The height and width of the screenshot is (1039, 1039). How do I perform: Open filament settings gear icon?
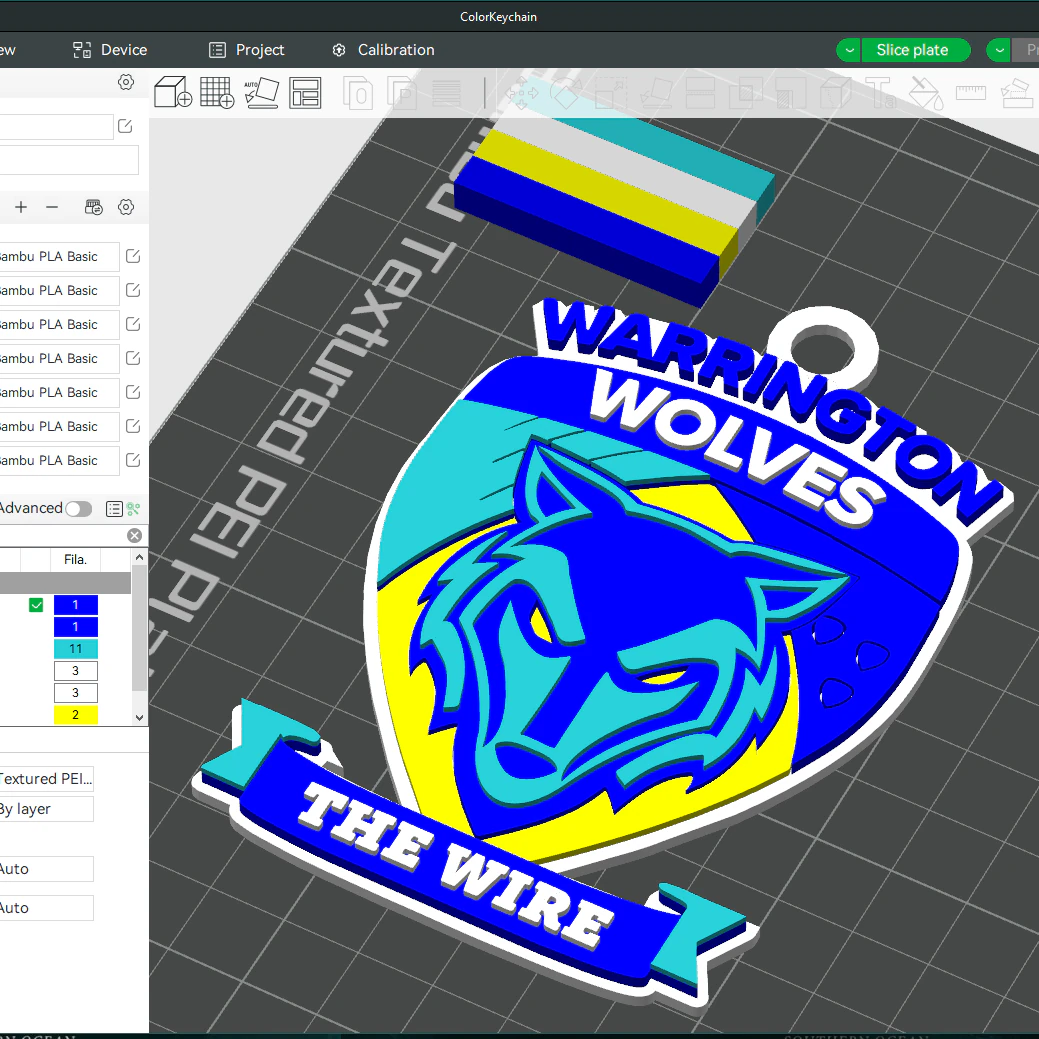tap(126, 207)
